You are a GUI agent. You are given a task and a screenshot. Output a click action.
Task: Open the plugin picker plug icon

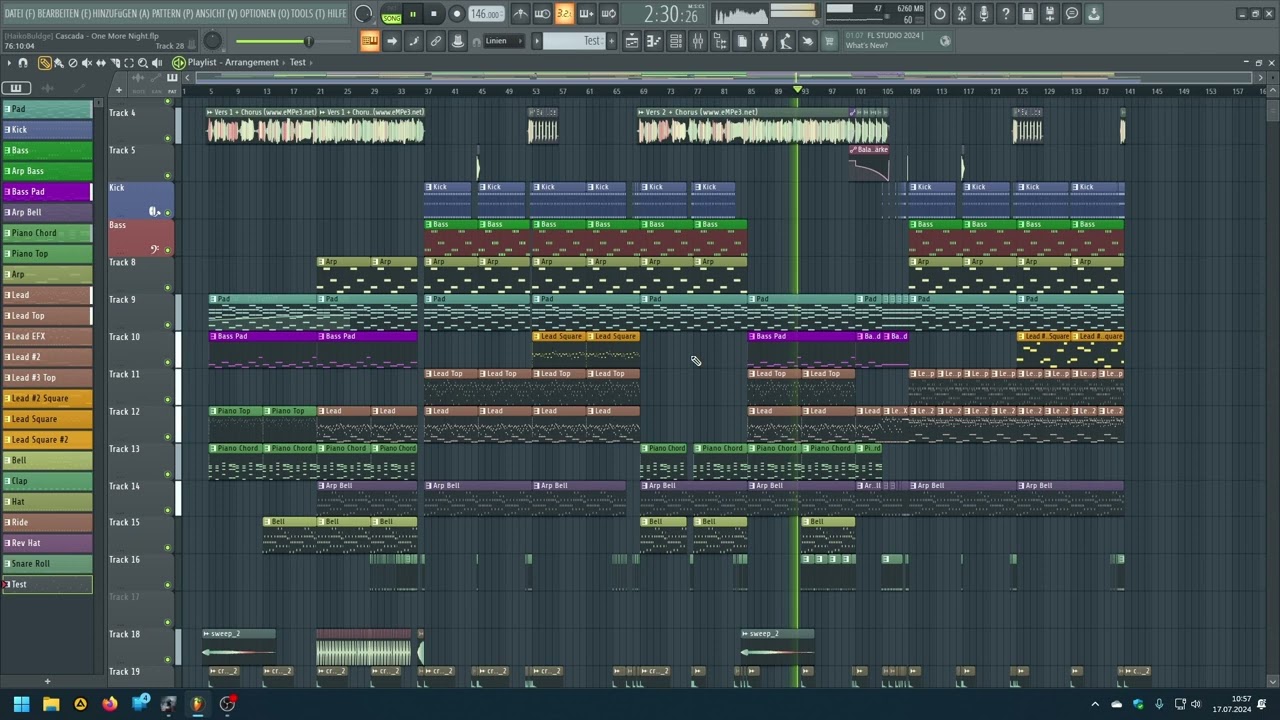(x=763, y=41)
